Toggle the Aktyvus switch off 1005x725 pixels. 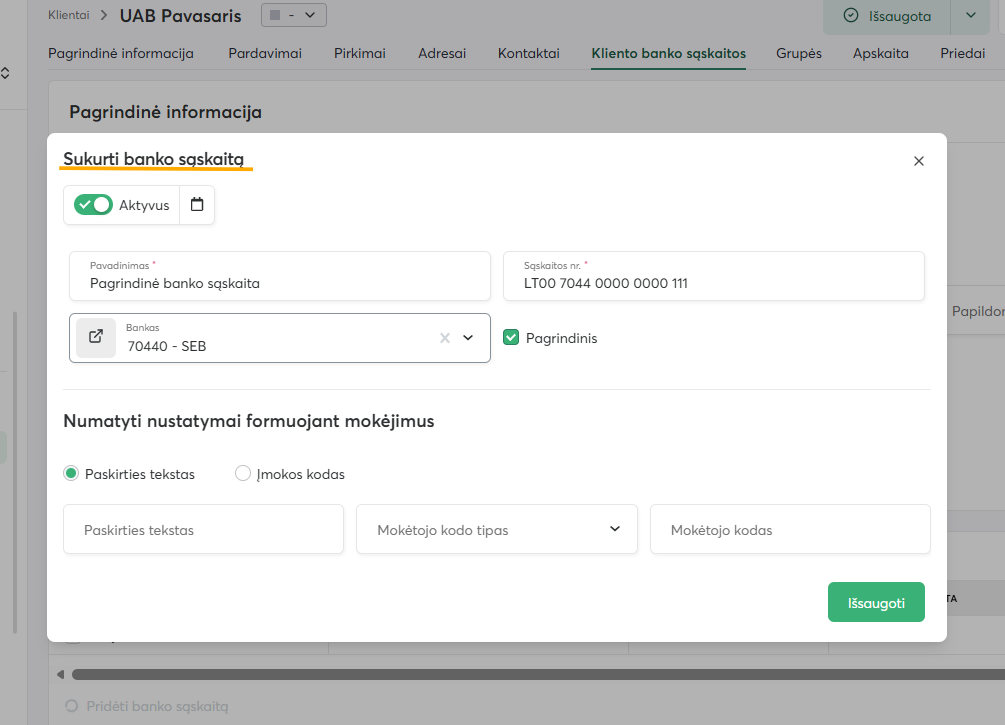coord(93,205)
